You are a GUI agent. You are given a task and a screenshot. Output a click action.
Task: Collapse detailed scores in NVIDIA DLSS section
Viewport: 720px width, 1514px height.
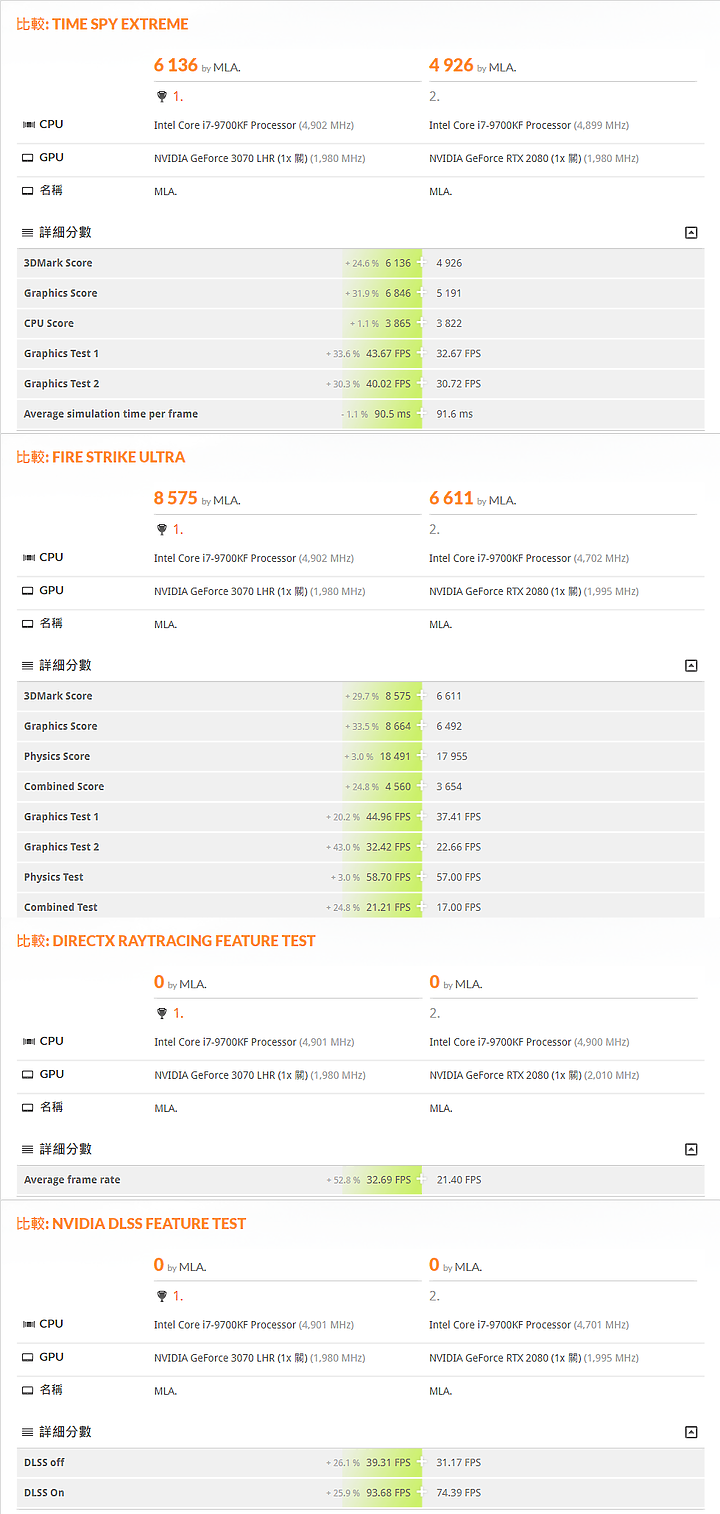coord(691,1433)
